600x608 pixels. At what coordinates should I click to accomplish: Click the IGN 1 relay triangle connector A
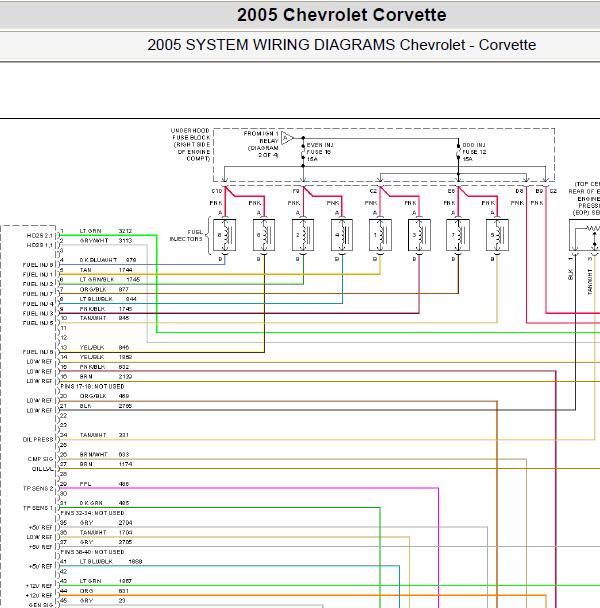pos(287,138)
